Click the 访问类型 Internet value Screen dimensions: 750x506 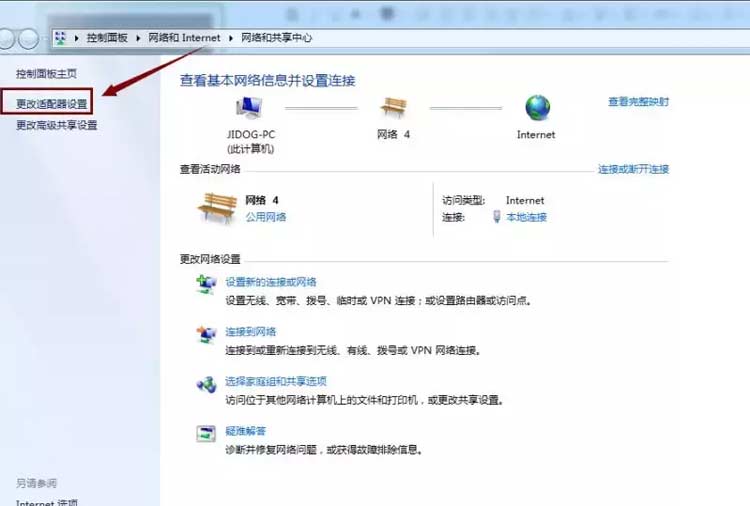[x=525, y=200]
